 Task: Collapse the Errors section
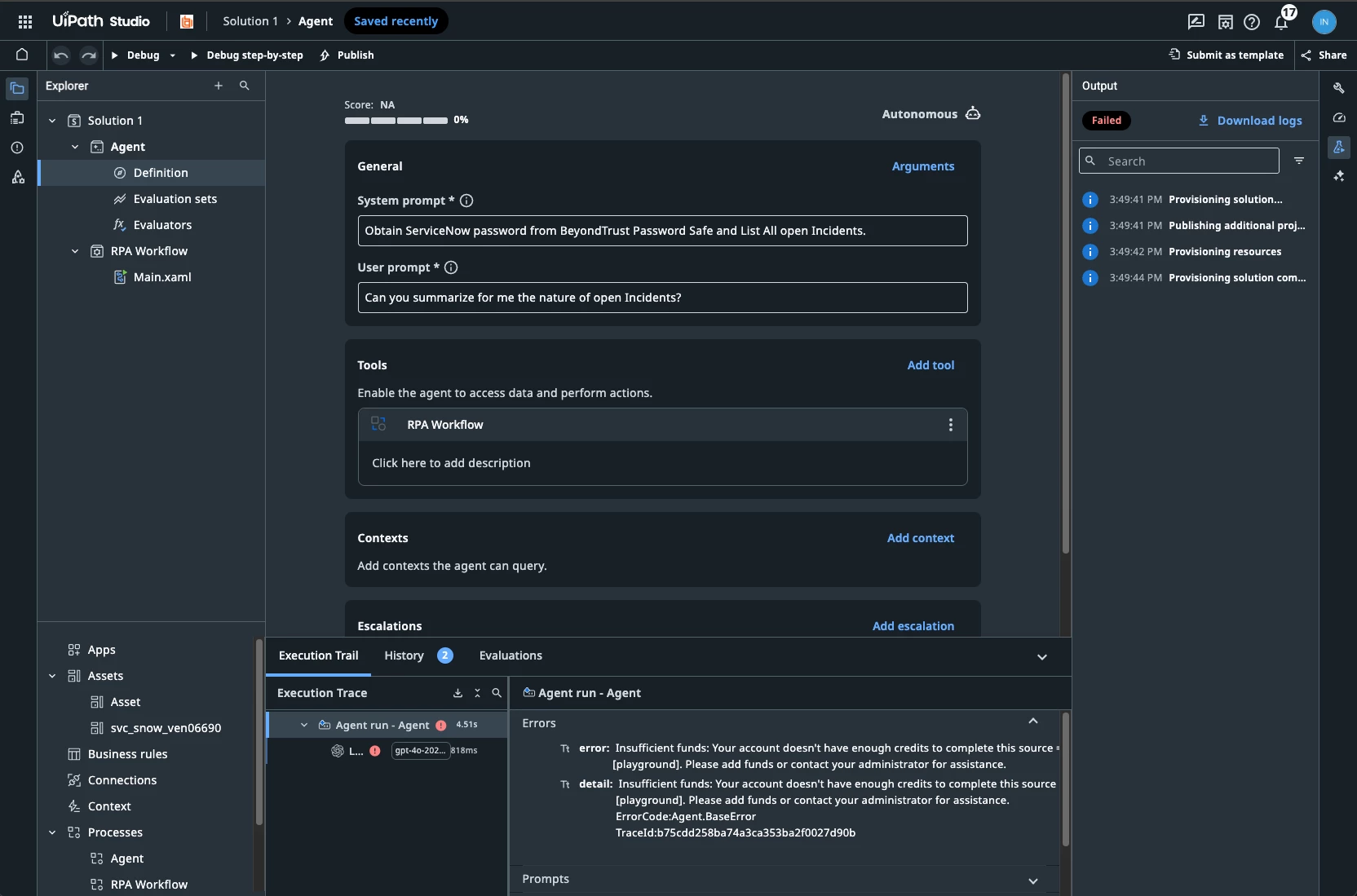click(1033, 722)
